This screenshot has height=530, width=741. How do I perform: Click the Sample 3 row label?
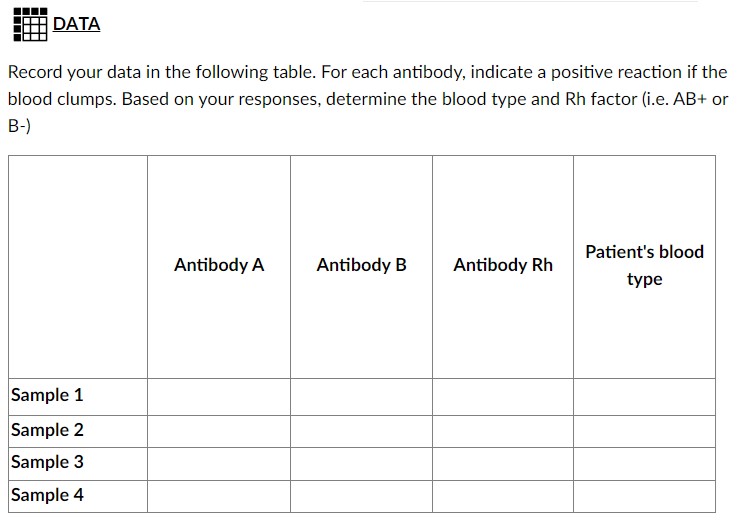pos(47,462)
